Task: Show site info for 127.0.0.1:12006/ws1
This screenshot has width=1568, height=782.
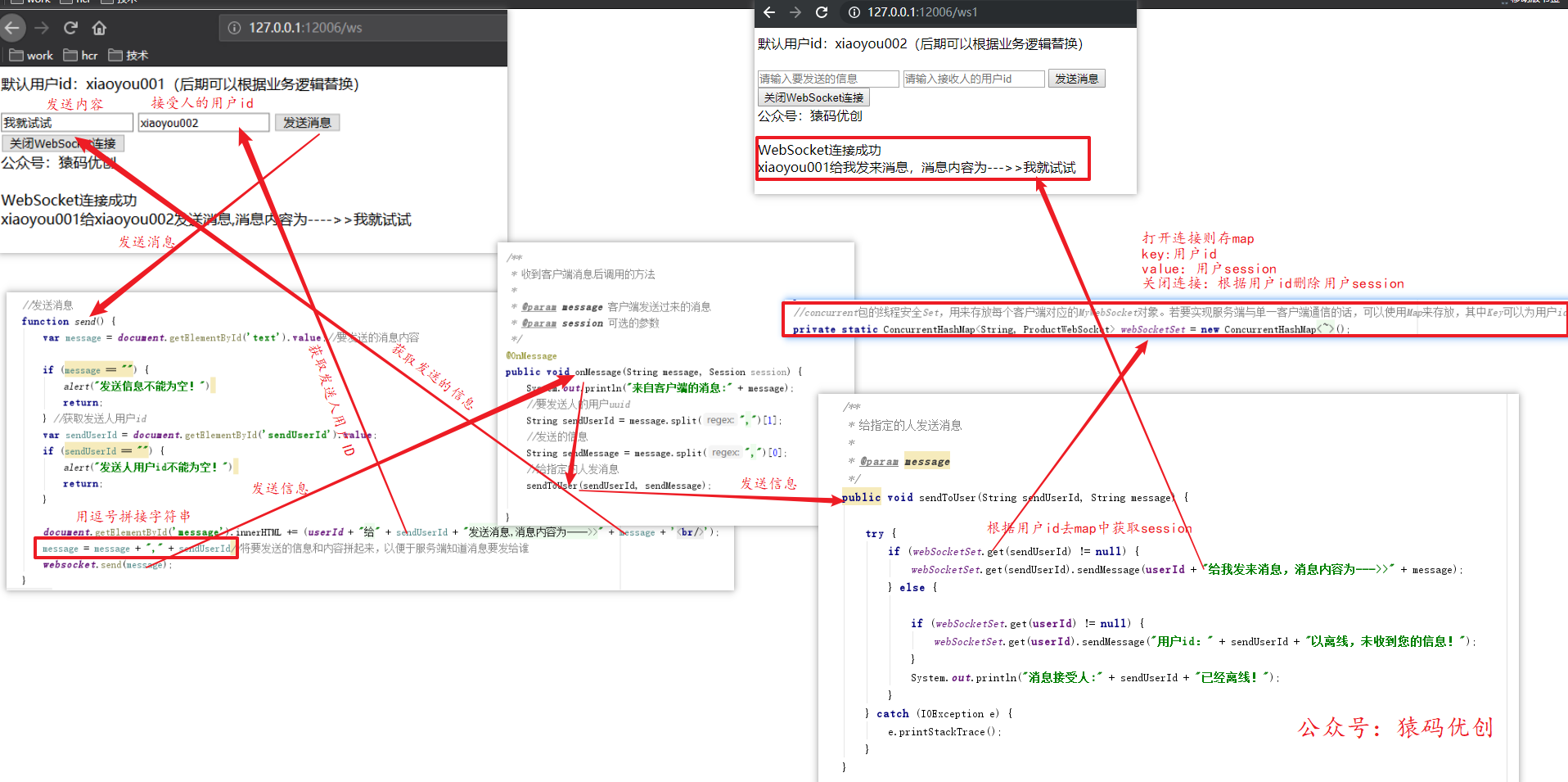Action: coord(854,12)
